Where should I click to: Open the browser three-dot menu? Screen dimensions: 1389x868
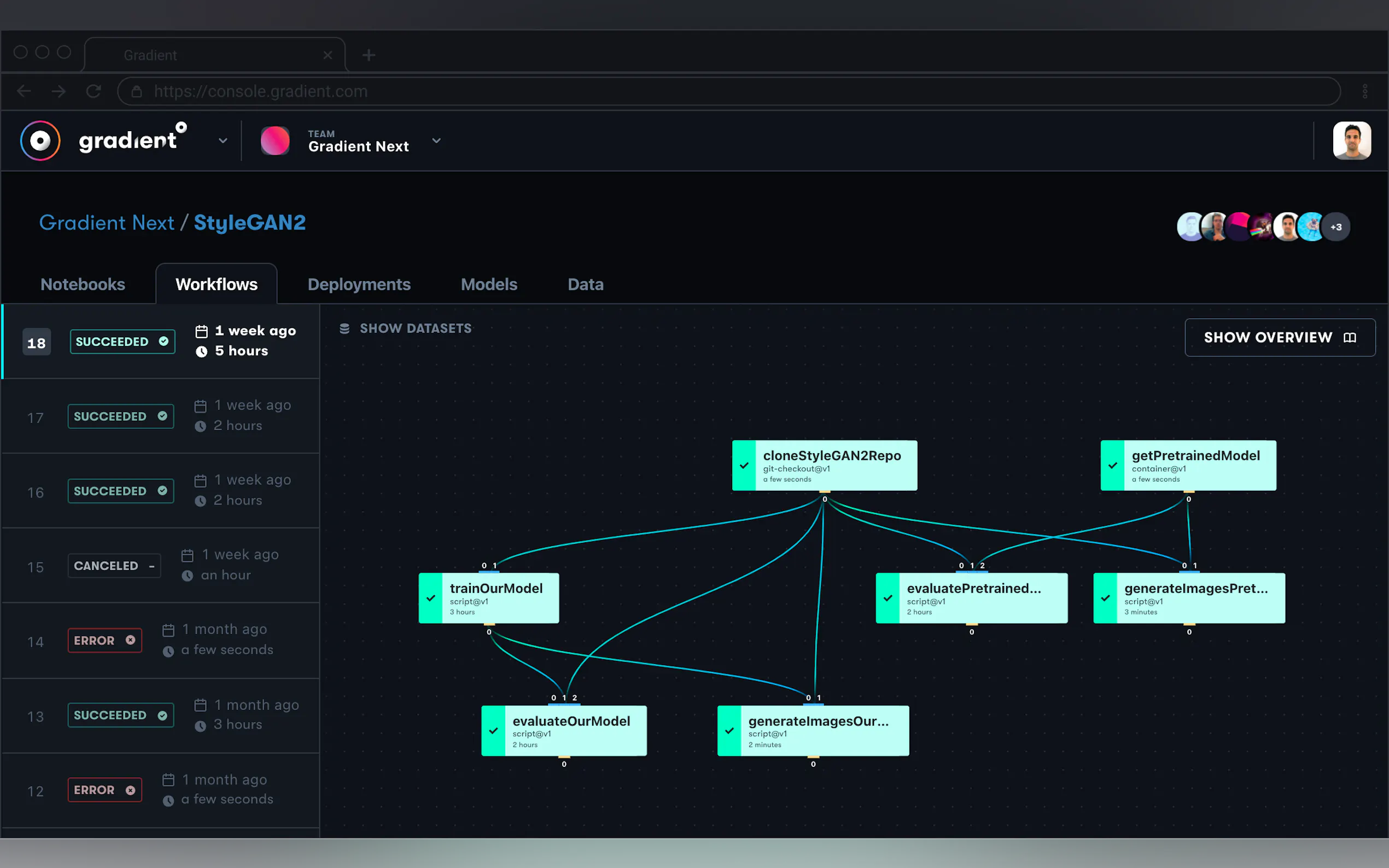coord(1364,91)
